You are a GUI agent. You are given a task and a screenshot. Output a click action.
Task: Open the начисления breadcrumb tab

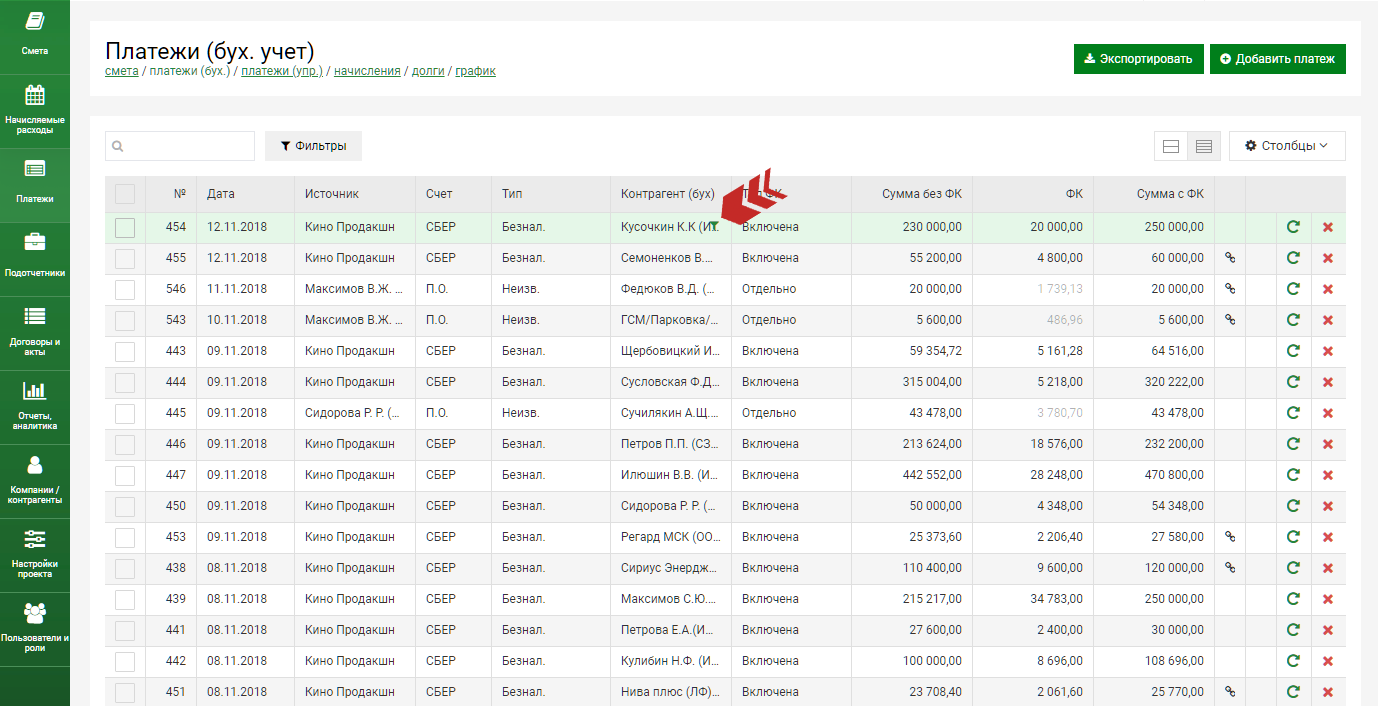(367, 71)
